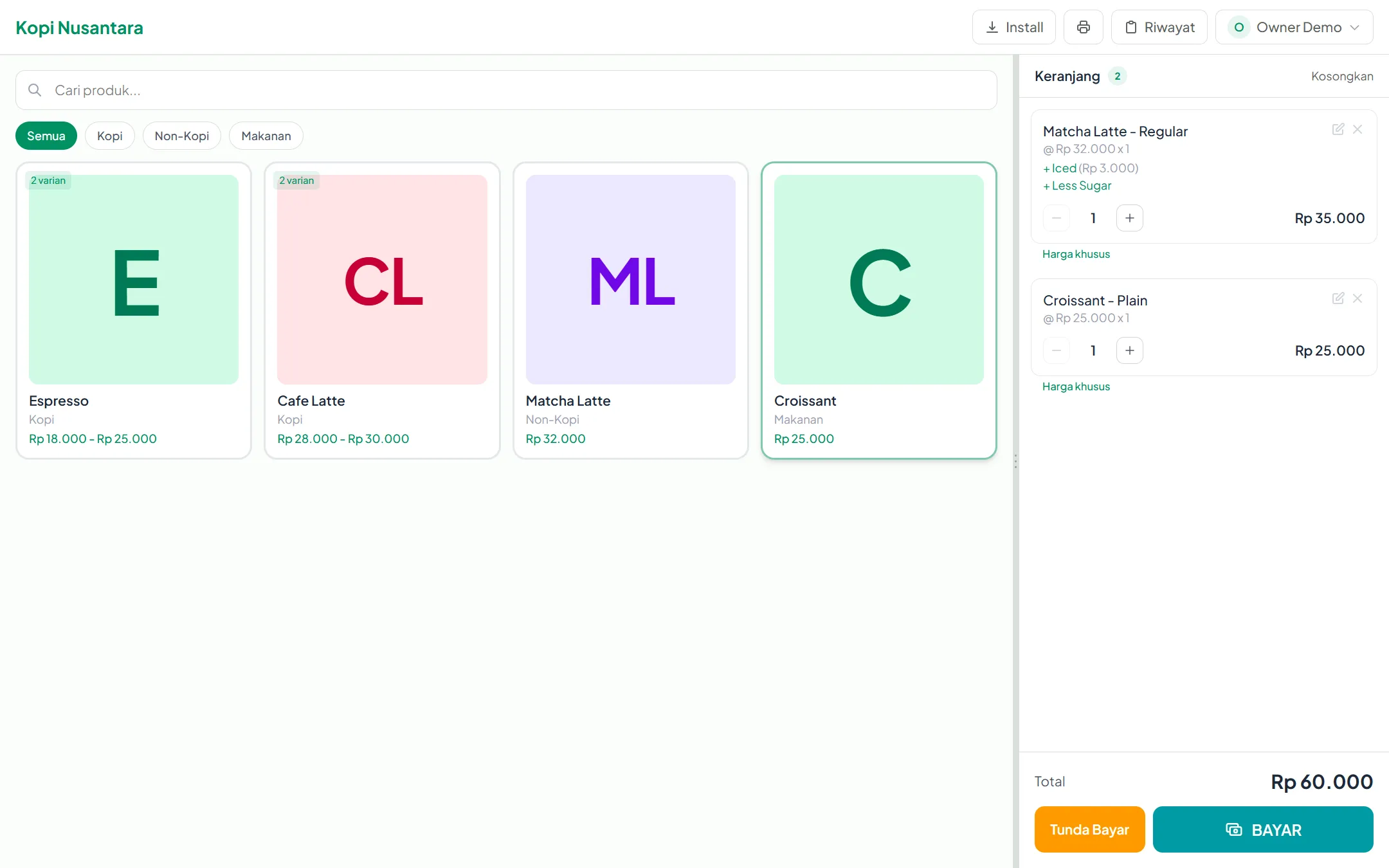Decrease Croissant quantity with minus
Viewport: 1389px width, 868px height.
click(x=1057, y=350)
